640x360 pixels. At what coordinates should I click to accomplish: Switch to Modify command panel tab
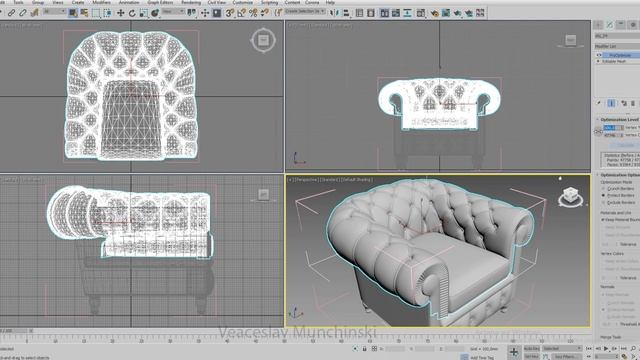tap(609, 25)
